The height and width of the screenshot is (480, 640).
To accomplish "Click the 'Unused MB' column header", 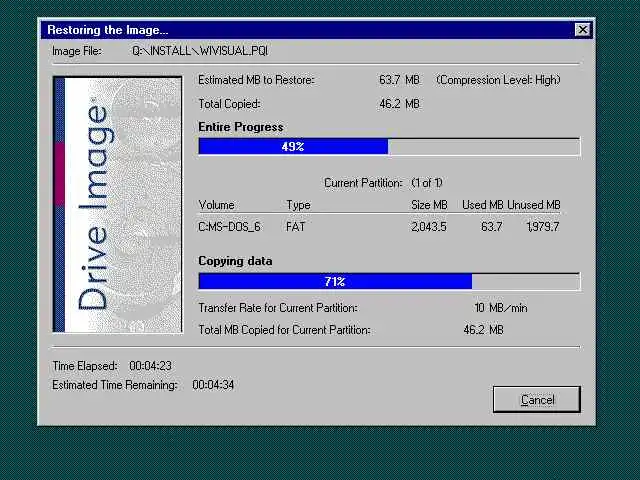I will 533,204.
